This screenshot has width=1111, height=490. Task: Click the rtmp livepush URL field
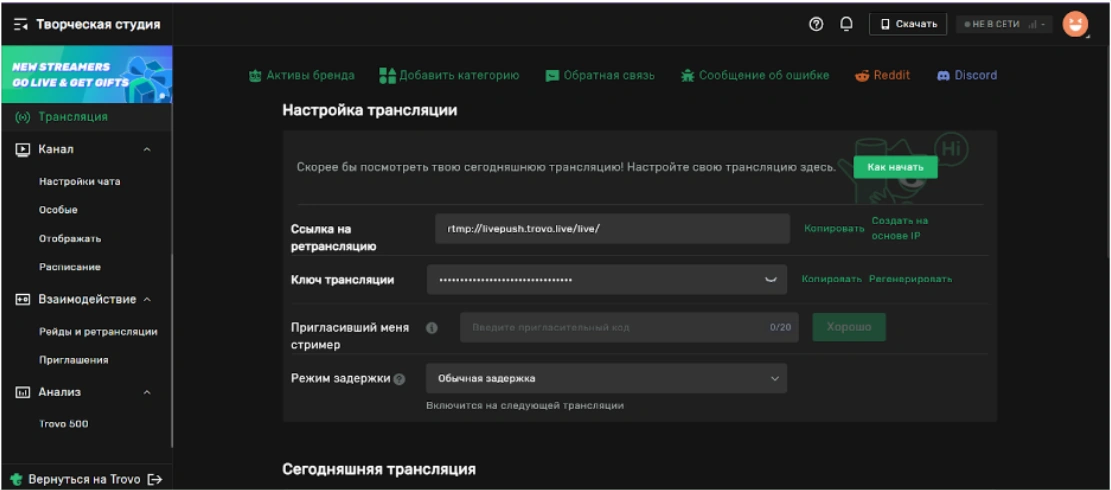(612, 229)
